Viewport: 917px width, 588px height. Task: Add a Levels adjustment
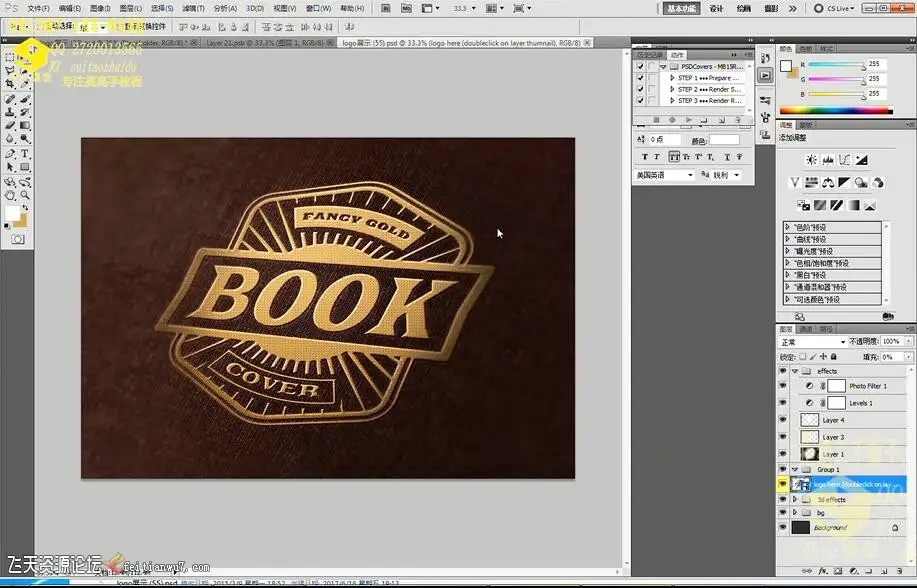[x=828, y=160]
